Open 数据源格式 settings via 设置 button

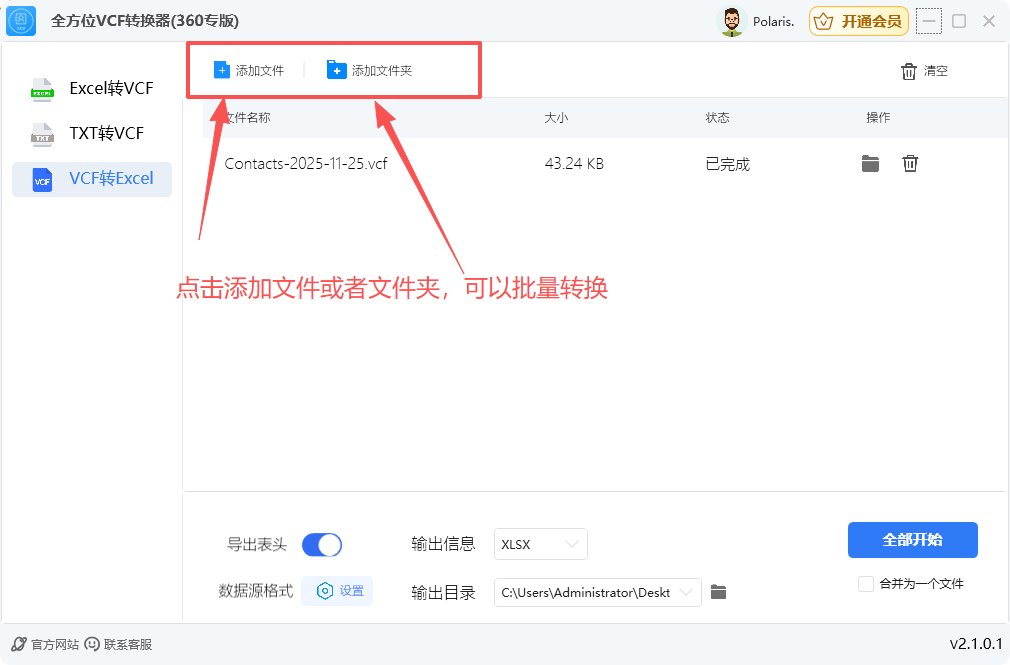click(x=337, y=591)
